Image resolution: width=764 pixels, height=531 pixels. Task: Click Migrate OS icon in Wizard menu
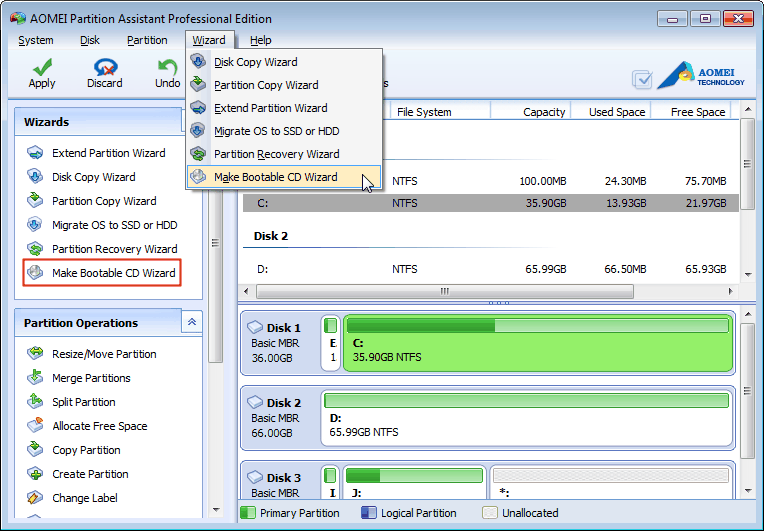coord(198,131)
